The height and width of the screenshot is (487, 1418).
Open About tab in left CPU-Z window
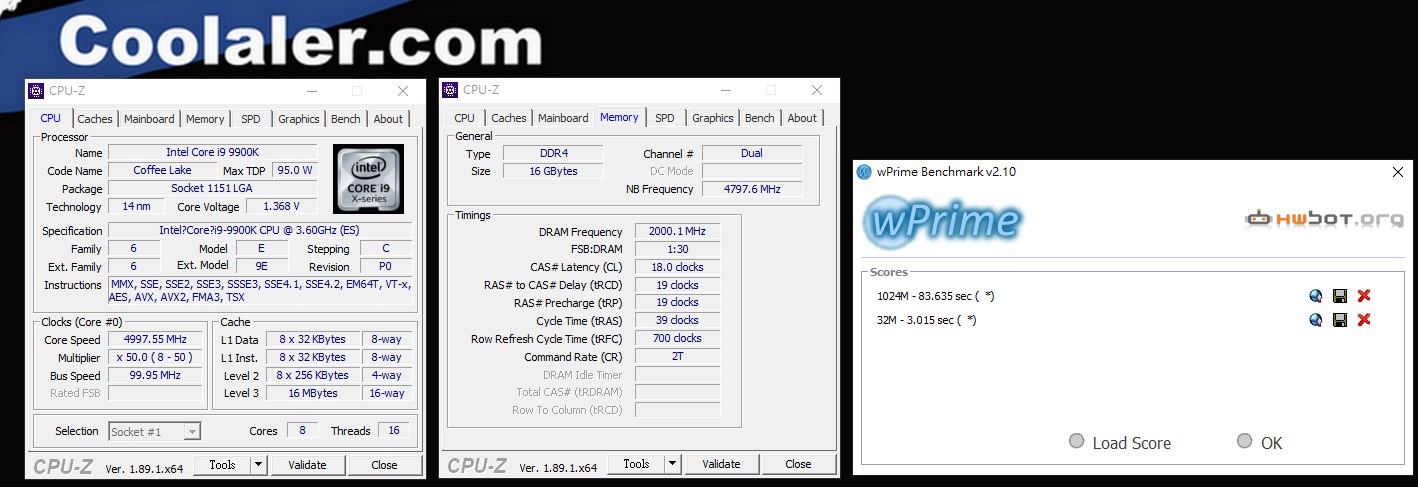pyautogui.click(x=388, y=119)
